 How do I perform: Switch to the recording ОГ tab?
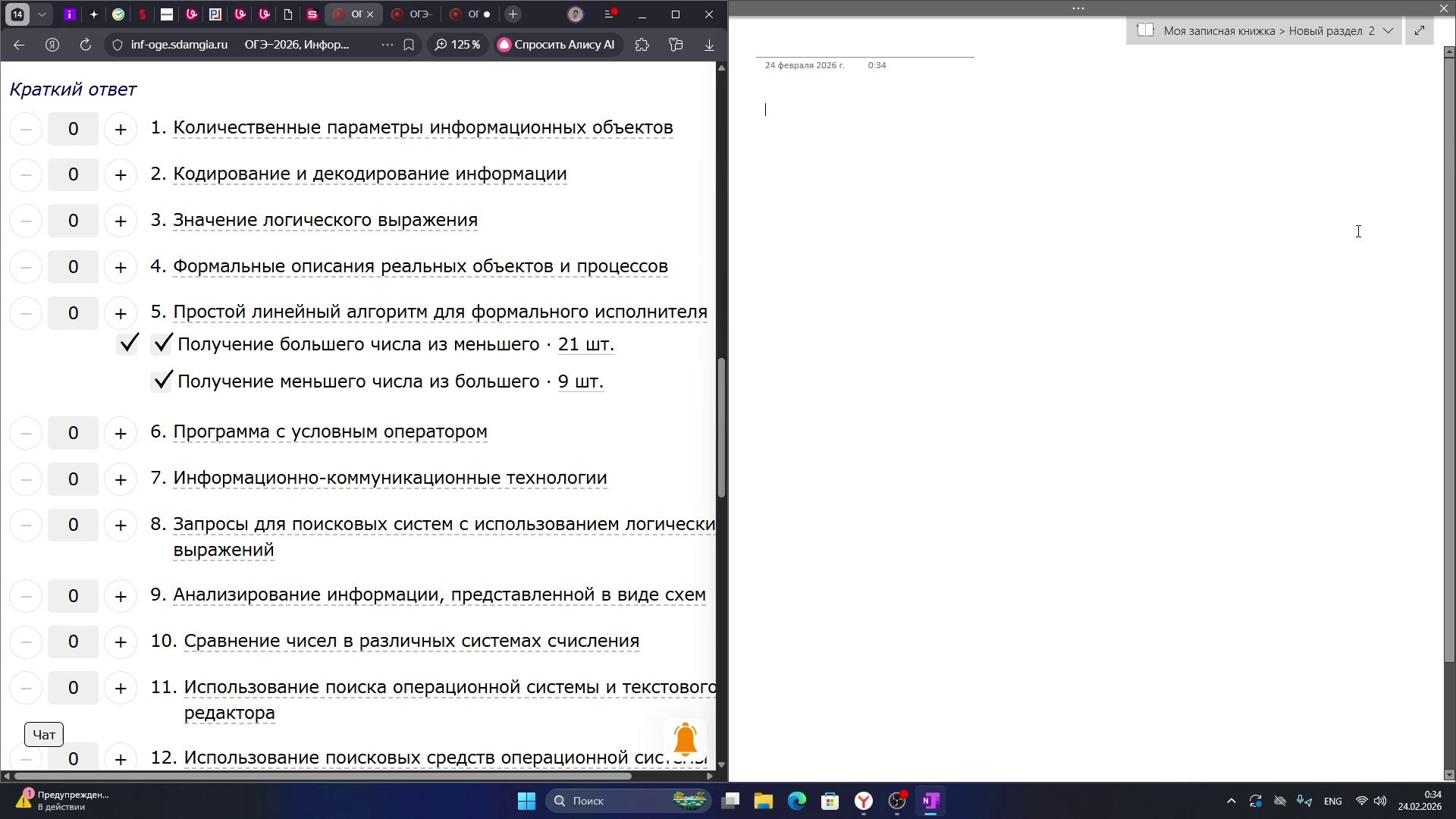(470, 14)
